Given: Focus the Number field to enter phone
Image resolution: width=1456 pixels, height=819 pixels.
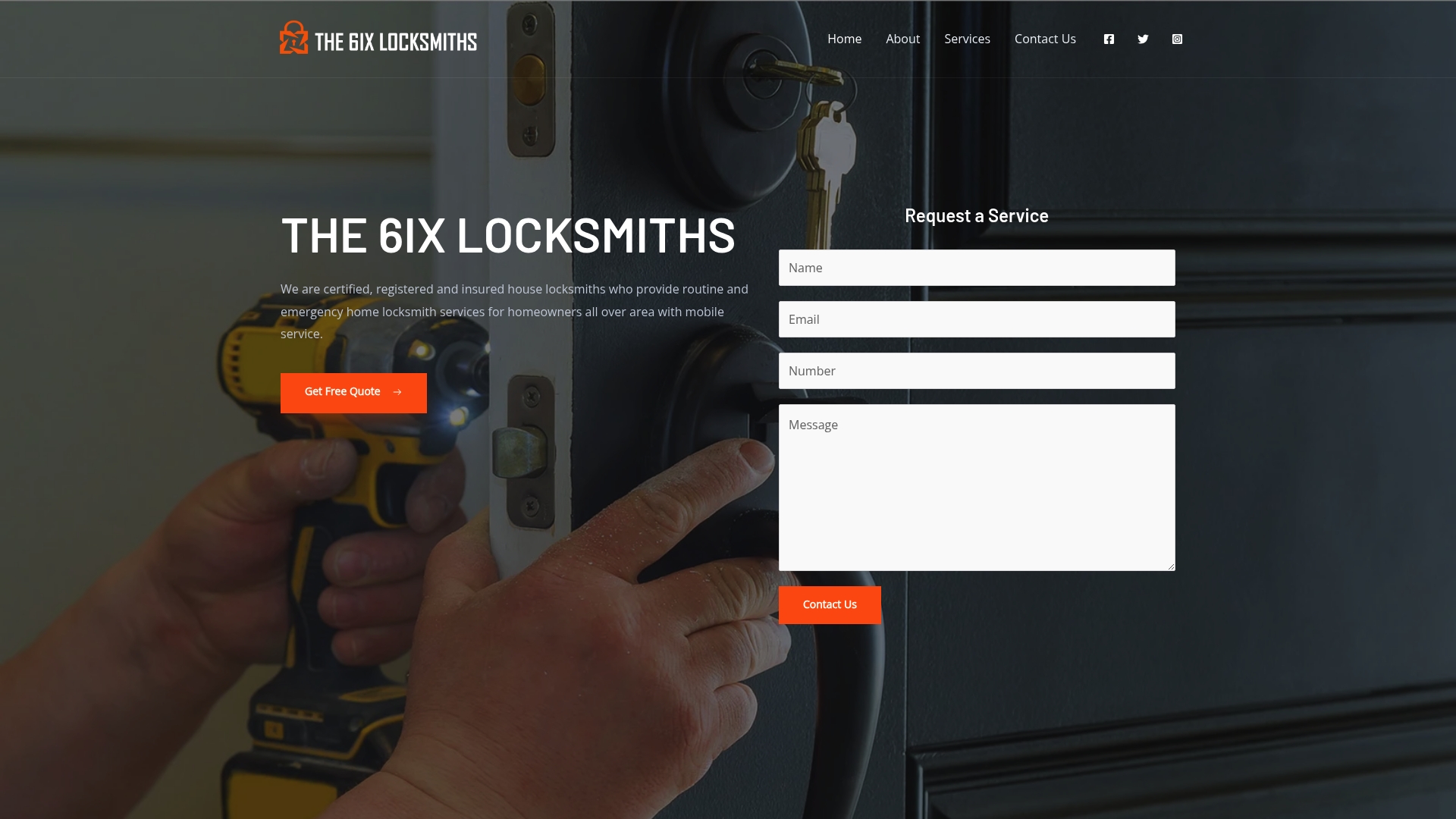Looking at the screenshot, I should pos(977,370).
